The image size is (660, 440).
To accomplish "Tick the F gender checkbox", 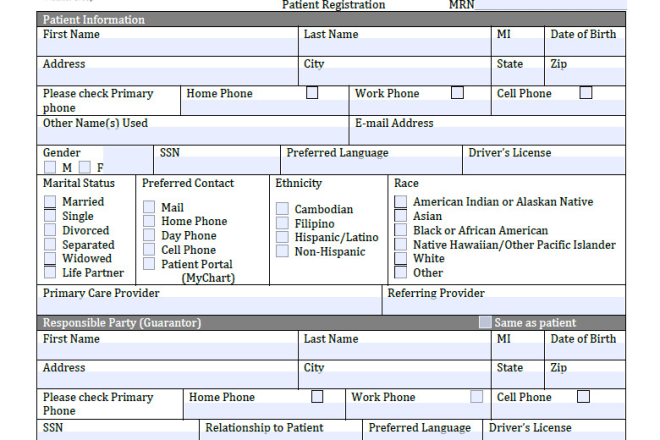I will point(85,167).
